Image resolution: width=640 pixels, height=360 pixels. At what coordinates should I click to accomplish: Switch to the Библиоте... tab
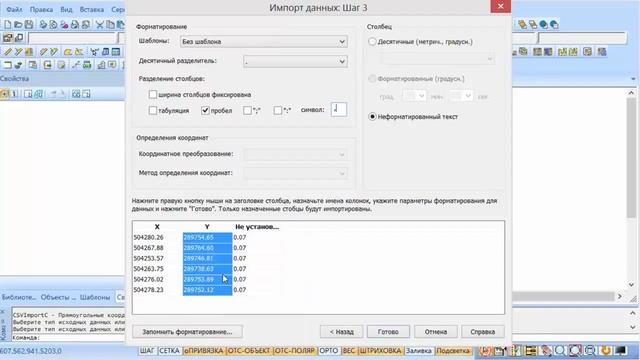19,297
